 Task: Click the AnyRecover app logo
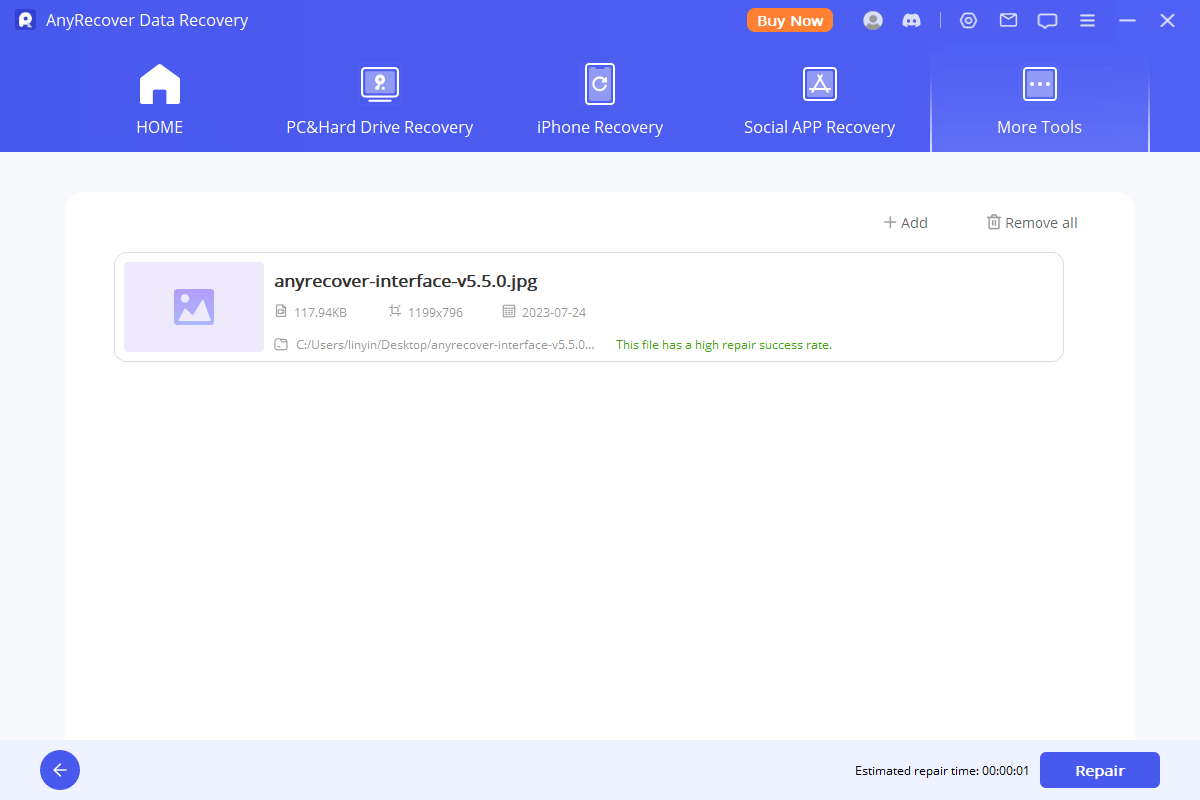(x=26, y=20)
